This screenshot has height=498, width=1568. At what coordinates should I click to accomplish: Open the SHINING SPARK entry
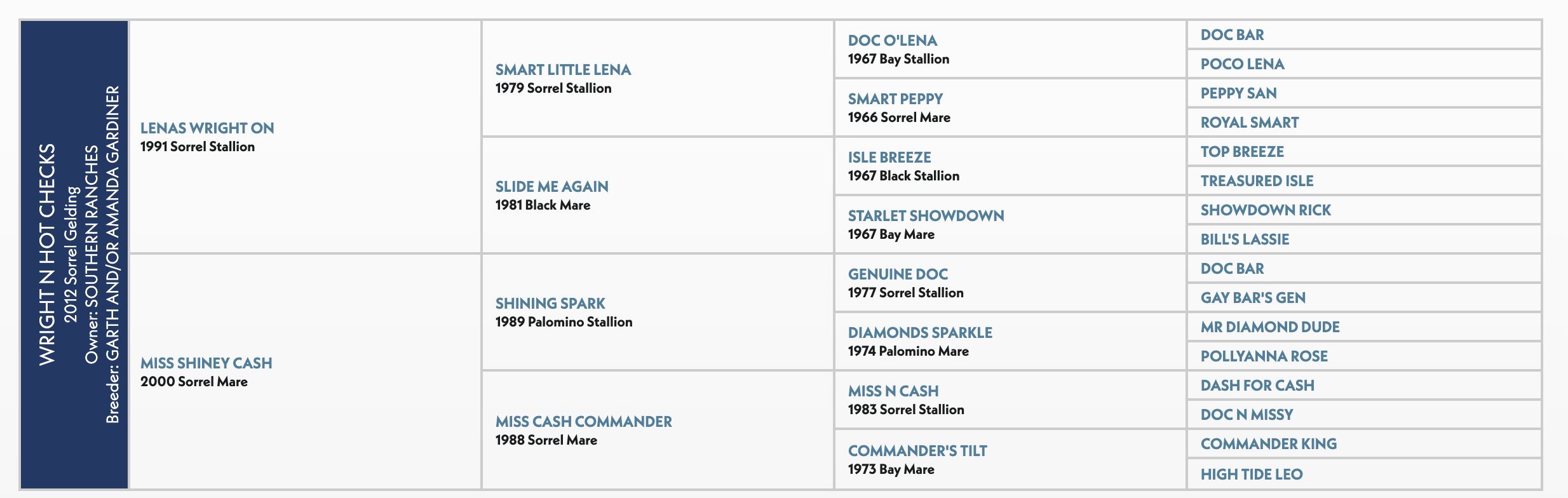(x=550, y=304)
